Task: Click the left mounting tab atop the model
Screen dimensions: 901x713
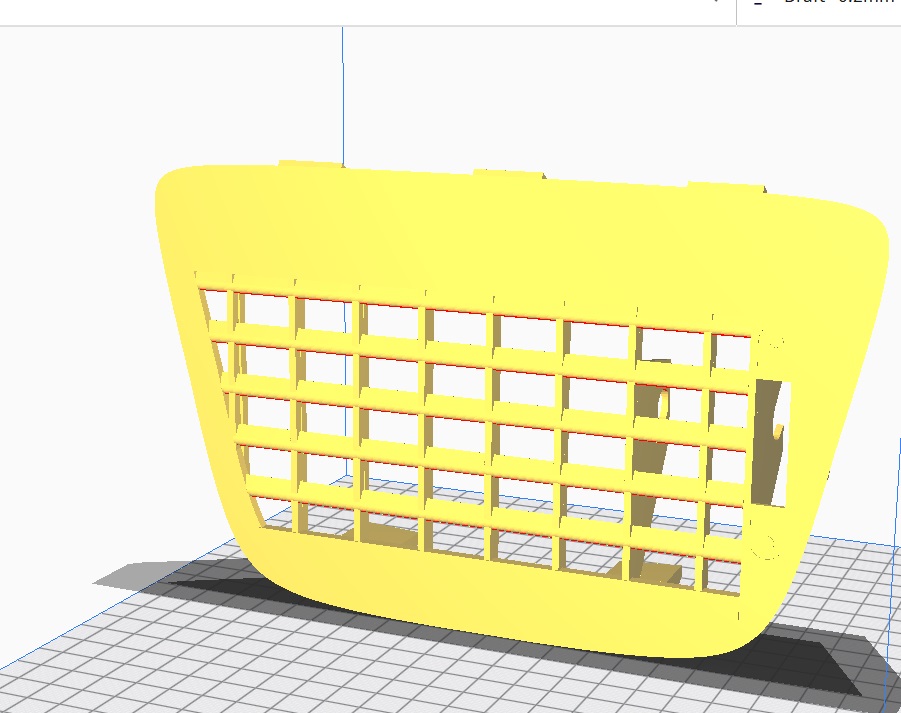Action: tap(312, 164)
